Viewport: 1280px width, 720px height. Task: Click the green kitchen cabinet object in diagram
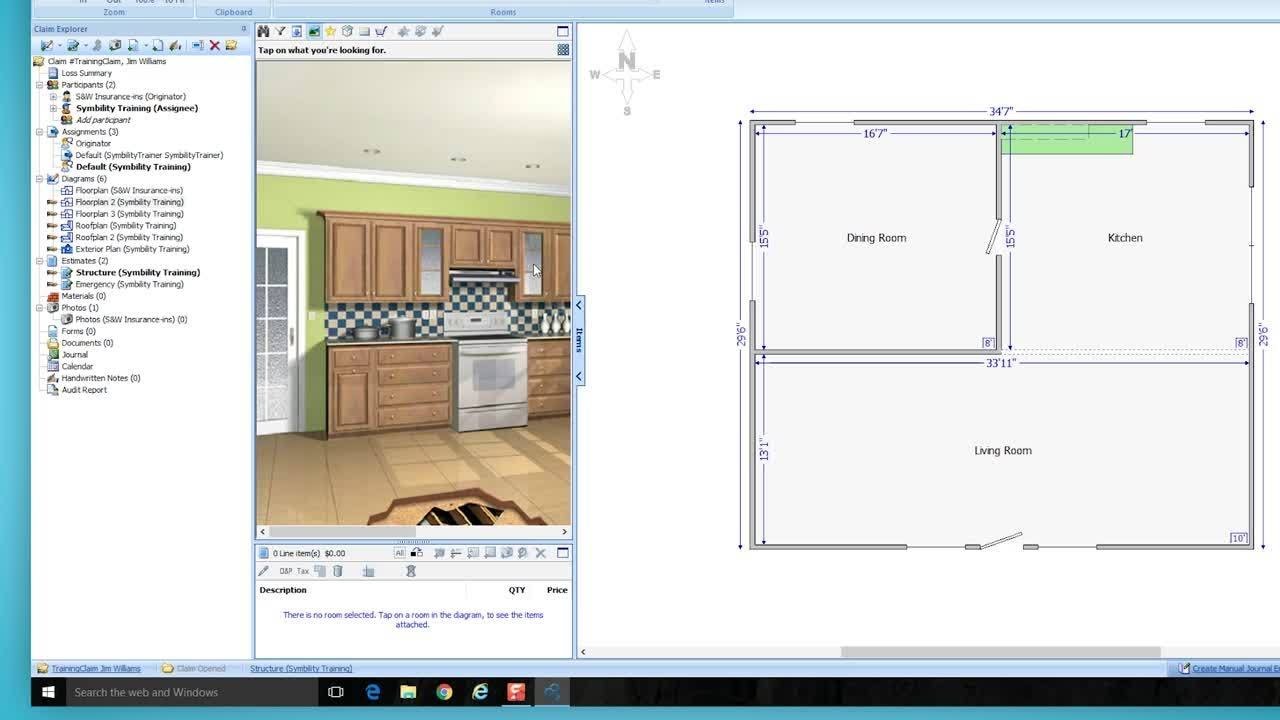tap(1067, 140)
